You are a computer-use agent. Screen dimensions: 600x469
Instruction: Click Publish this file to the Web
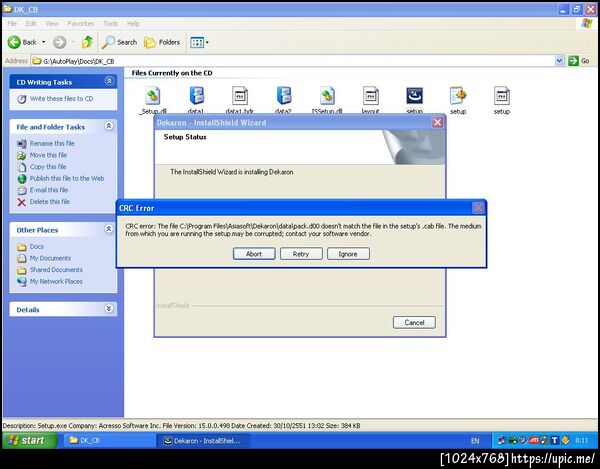pyautogui.click(x=67, y=178)
